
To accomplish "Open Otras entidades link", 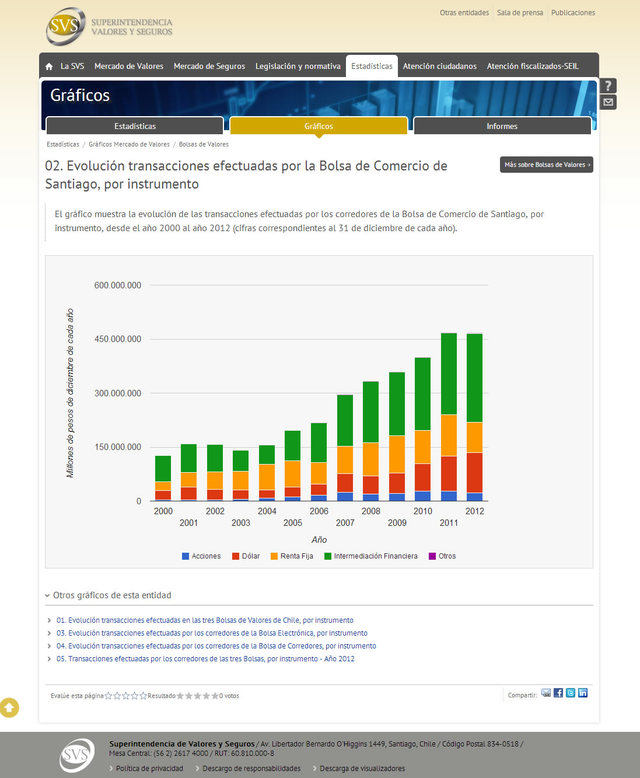I will [464, 13].
